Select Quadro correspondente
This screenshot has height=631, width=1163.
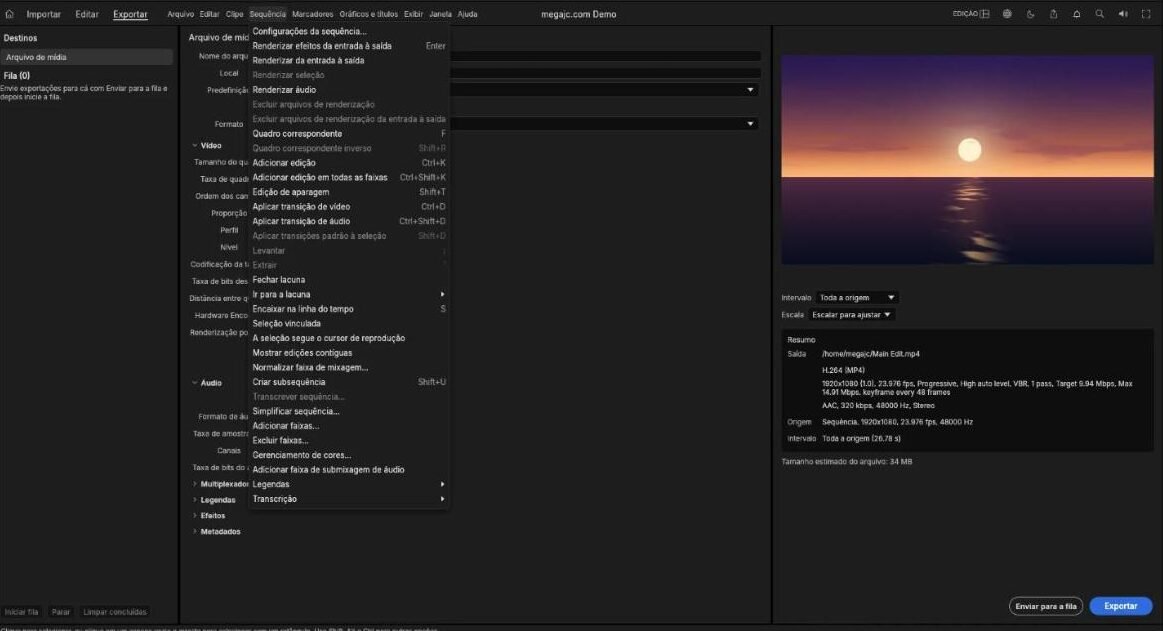(x=348, y=133)
